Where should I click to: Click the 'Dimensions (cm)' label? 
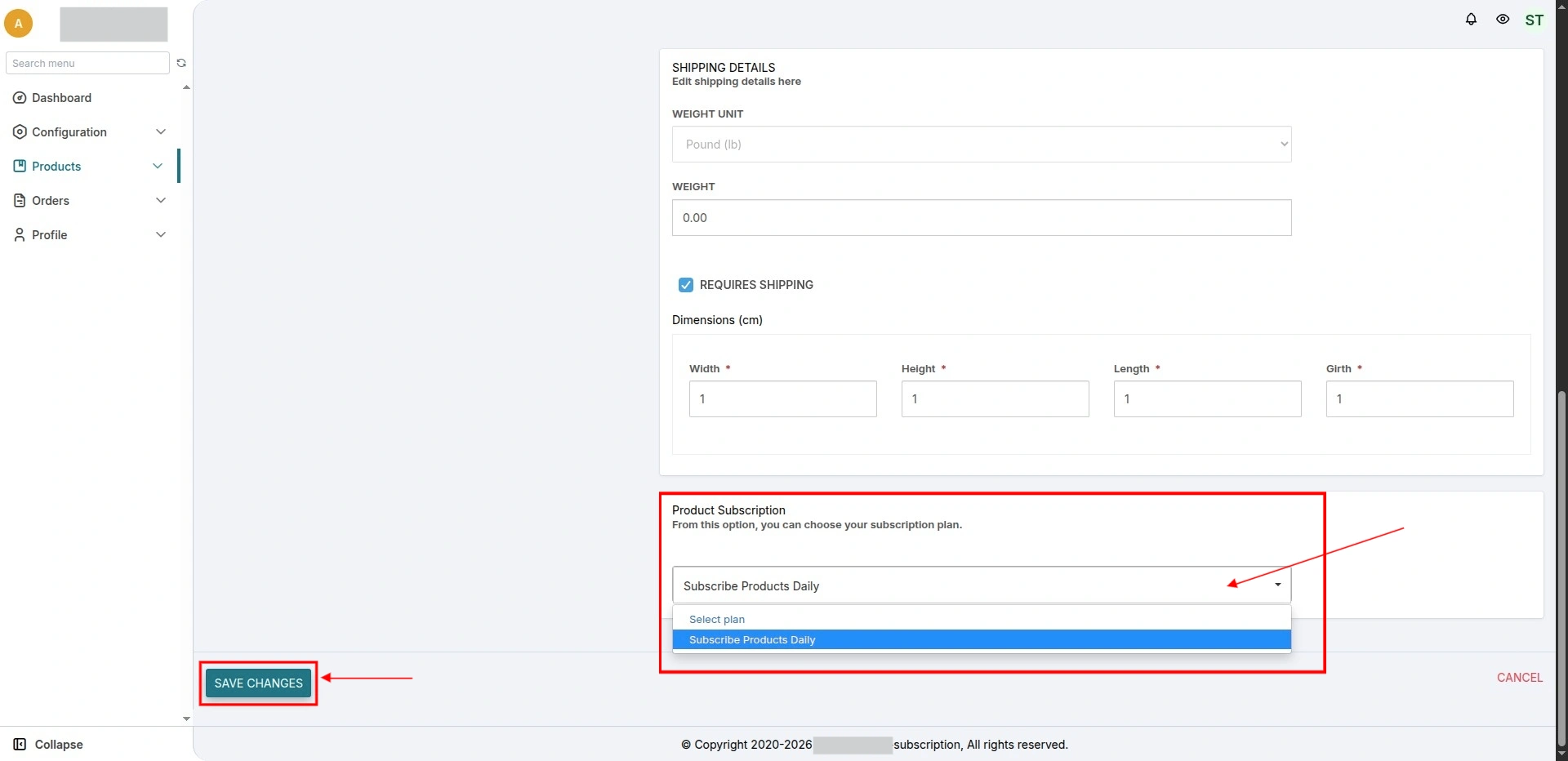tap(717, 320)
